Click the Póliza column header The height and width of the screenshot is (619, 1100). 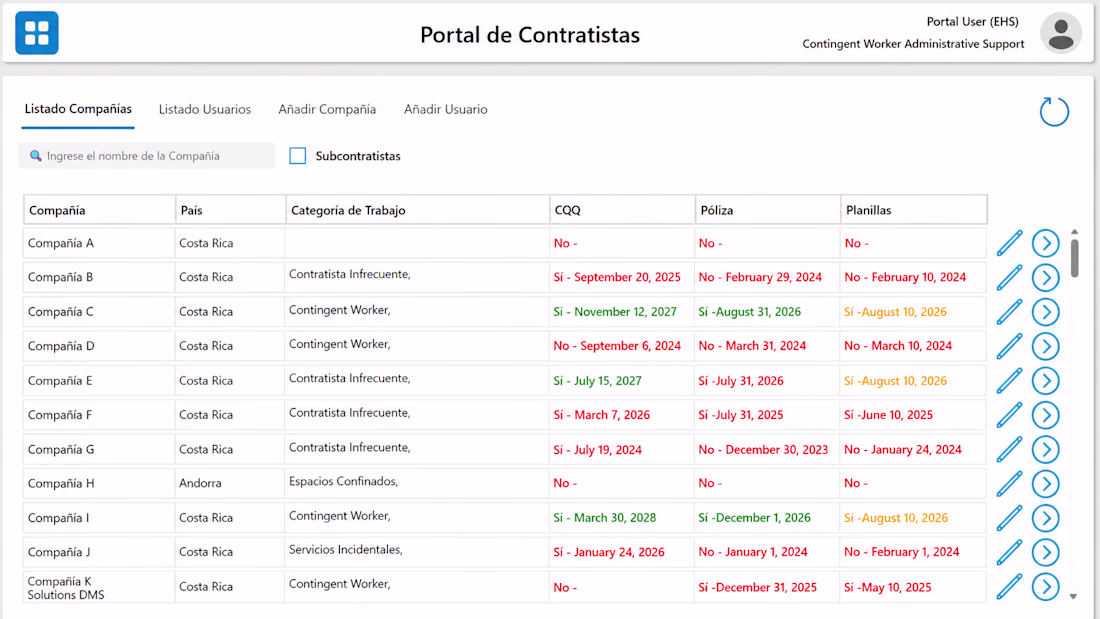tap(768, 210)
